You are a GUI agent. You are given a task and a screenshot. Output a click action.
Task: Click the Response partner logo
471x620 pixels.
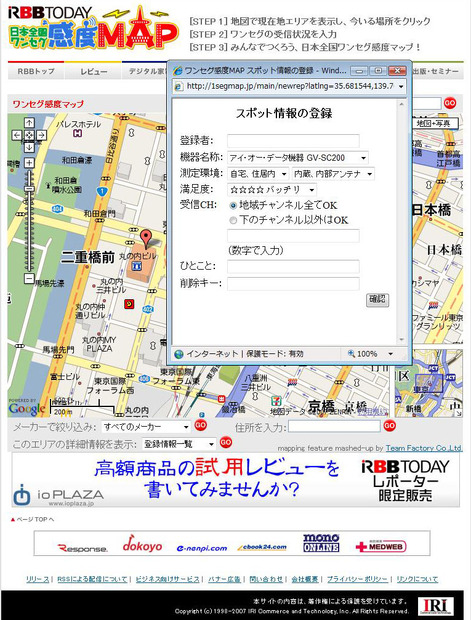(83, 548)
